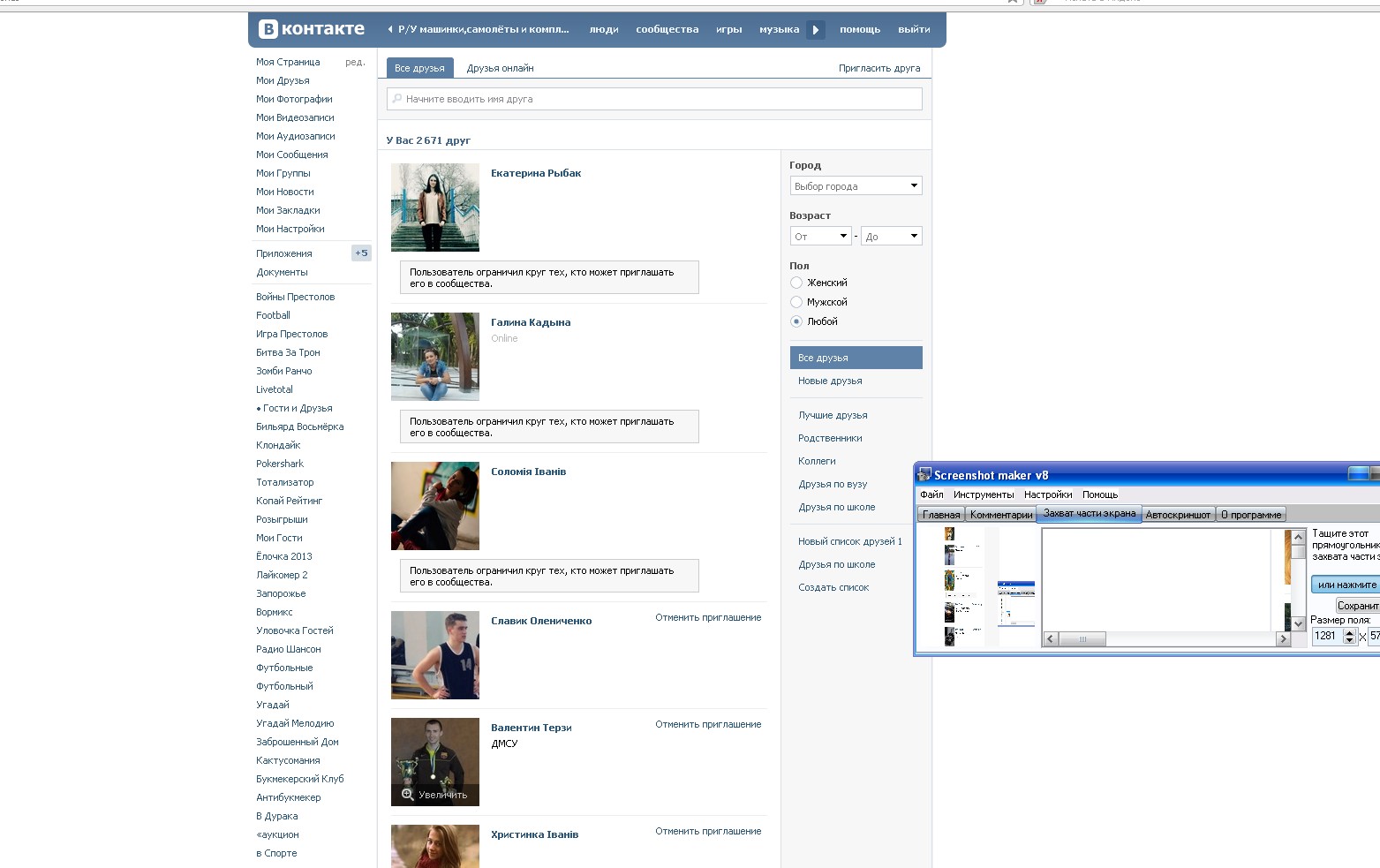1380x868 pixels.
Task: Open Галина Кадына profile link
Action: tap(531, 322)
